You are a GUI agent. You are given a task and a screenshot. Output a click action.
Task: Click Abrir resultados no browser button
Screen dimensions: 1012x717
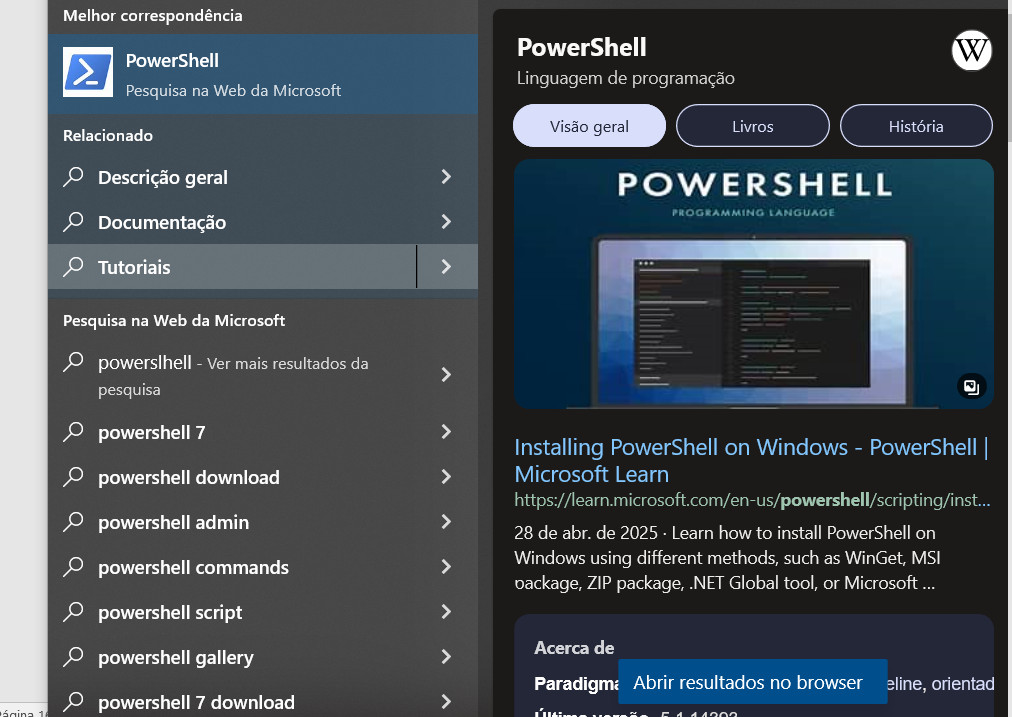(x=753, y=682)
